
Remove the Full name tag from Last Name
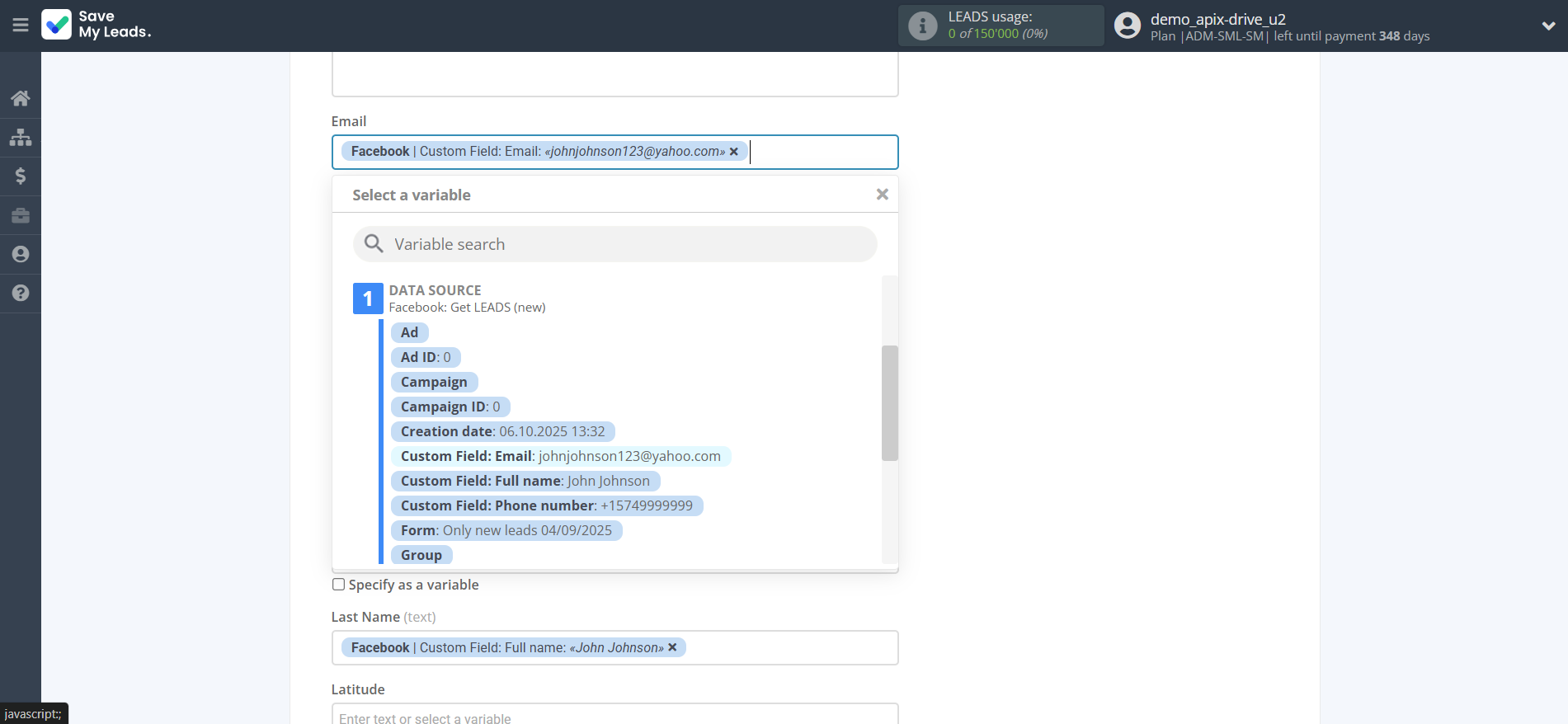(x=672, y=648)
